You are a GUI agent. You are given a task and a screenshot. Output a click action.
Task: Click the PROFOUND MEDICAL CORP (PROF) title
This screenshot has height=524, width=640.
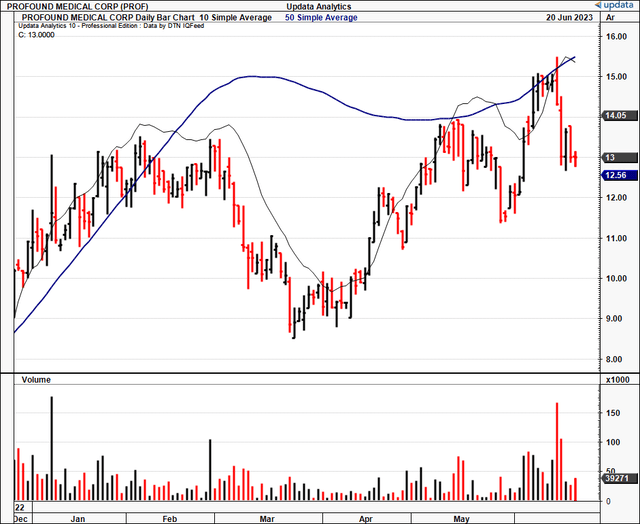[x=78, y=7]
